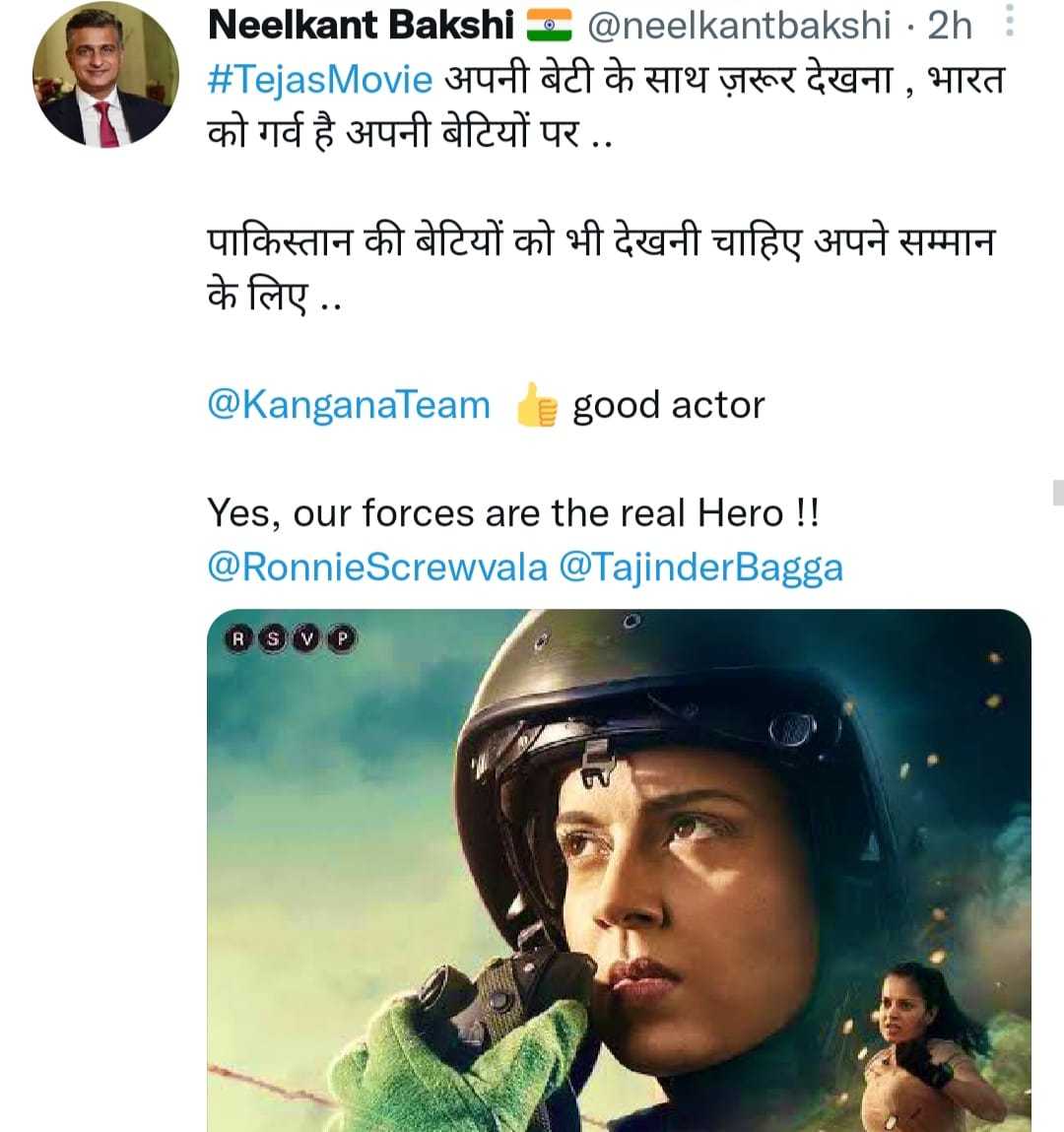1064x1132 pixels.
Task: Open the @RonnieScrewvala profile mention
Action: (x=377, y=567)
